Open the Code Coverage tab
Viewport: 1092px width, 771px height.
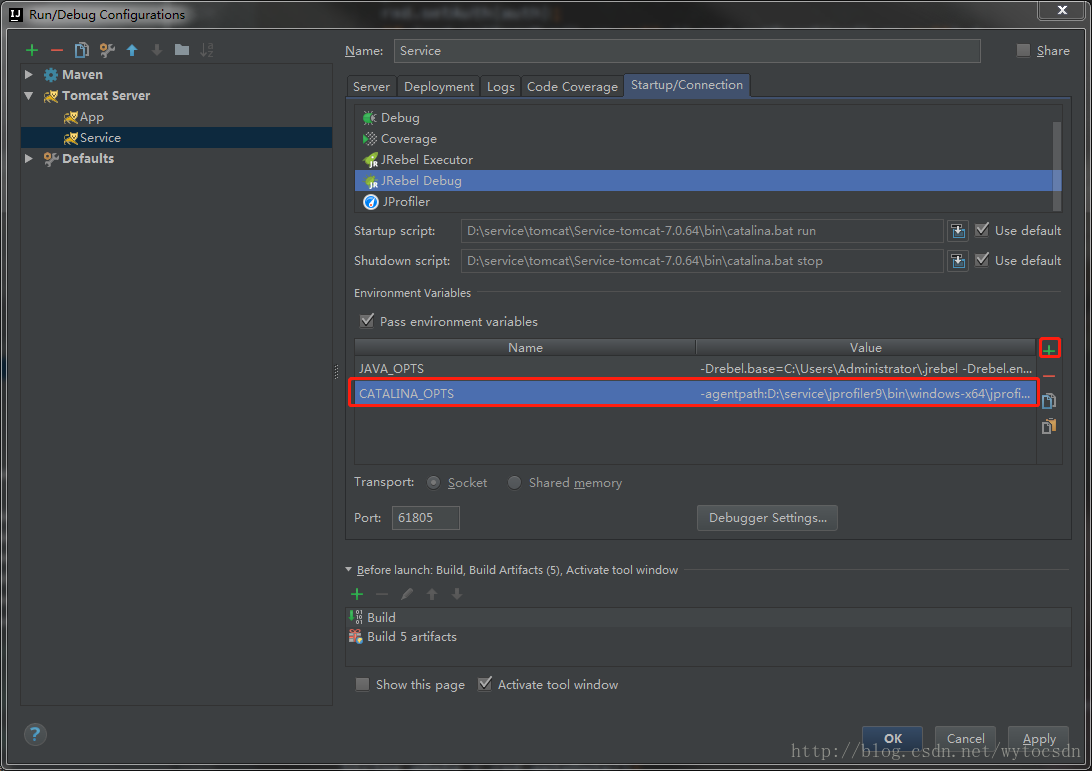[x=572, y=86]
